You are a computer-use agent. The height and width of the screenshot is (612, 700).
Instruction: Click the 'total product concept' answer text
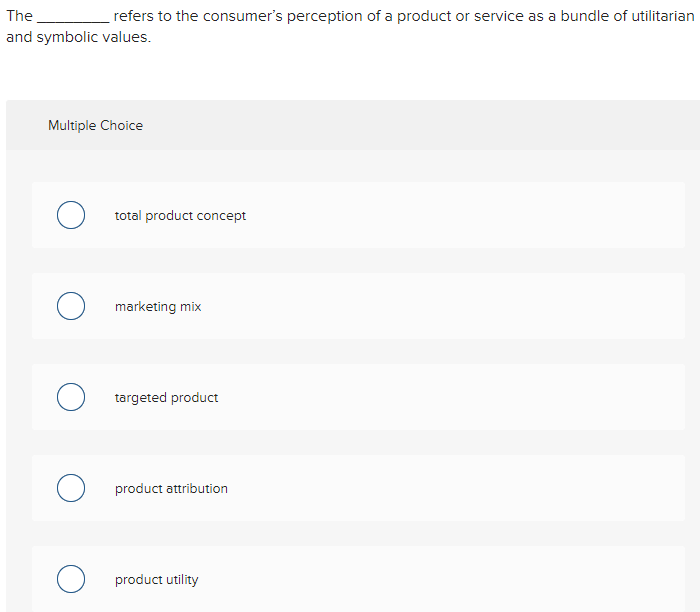[180, 216]
